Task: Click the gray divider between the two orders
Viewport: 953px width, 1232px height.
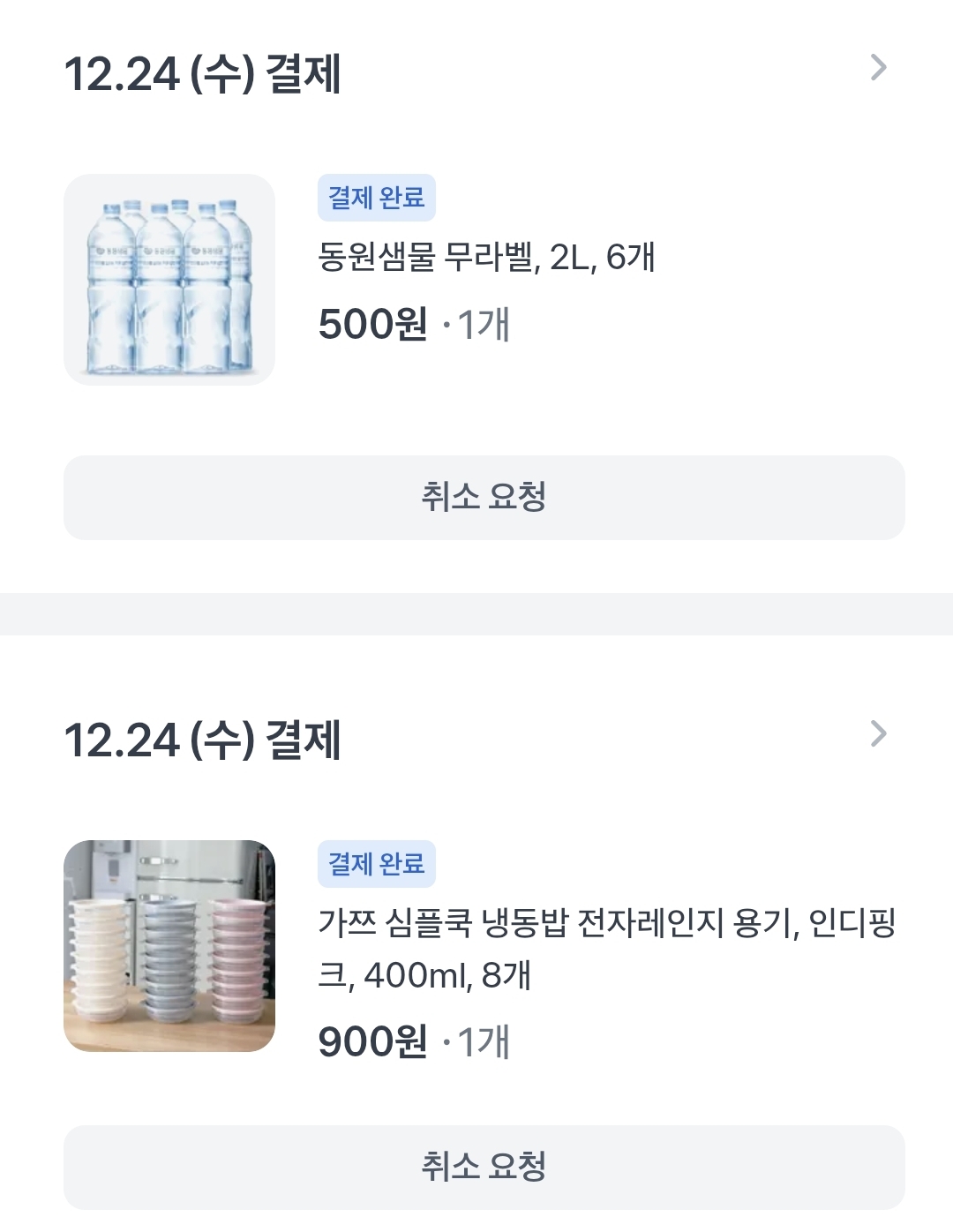Action: tap(476, 613)
